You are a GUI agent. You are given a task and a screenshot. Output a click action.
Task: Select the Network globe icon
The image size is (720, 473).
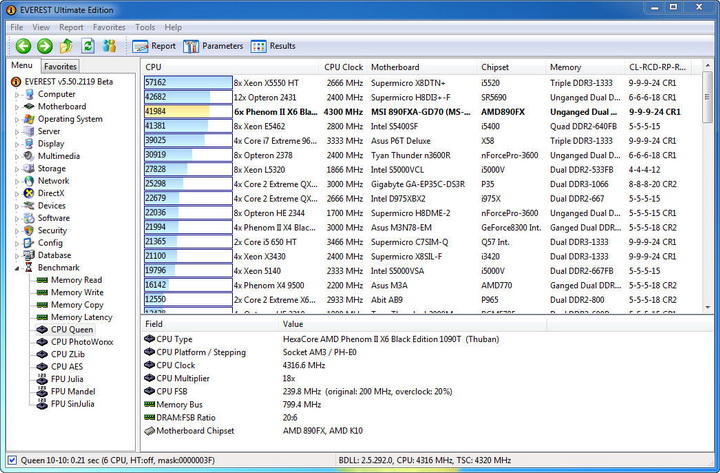(29, 180)
